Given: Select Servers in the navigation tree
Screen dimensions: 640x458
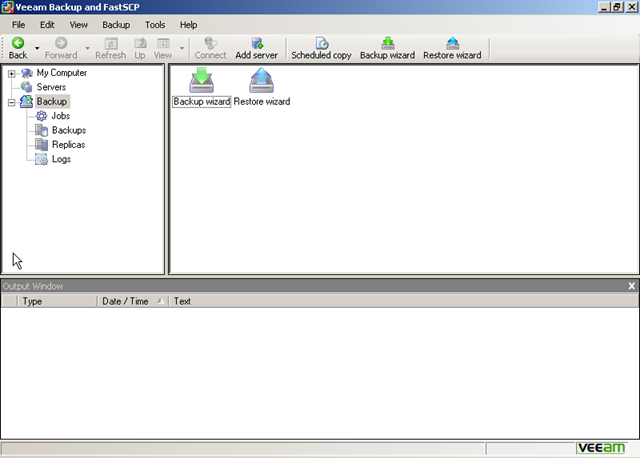Looking at the screenshot, I should click(51, 87).
